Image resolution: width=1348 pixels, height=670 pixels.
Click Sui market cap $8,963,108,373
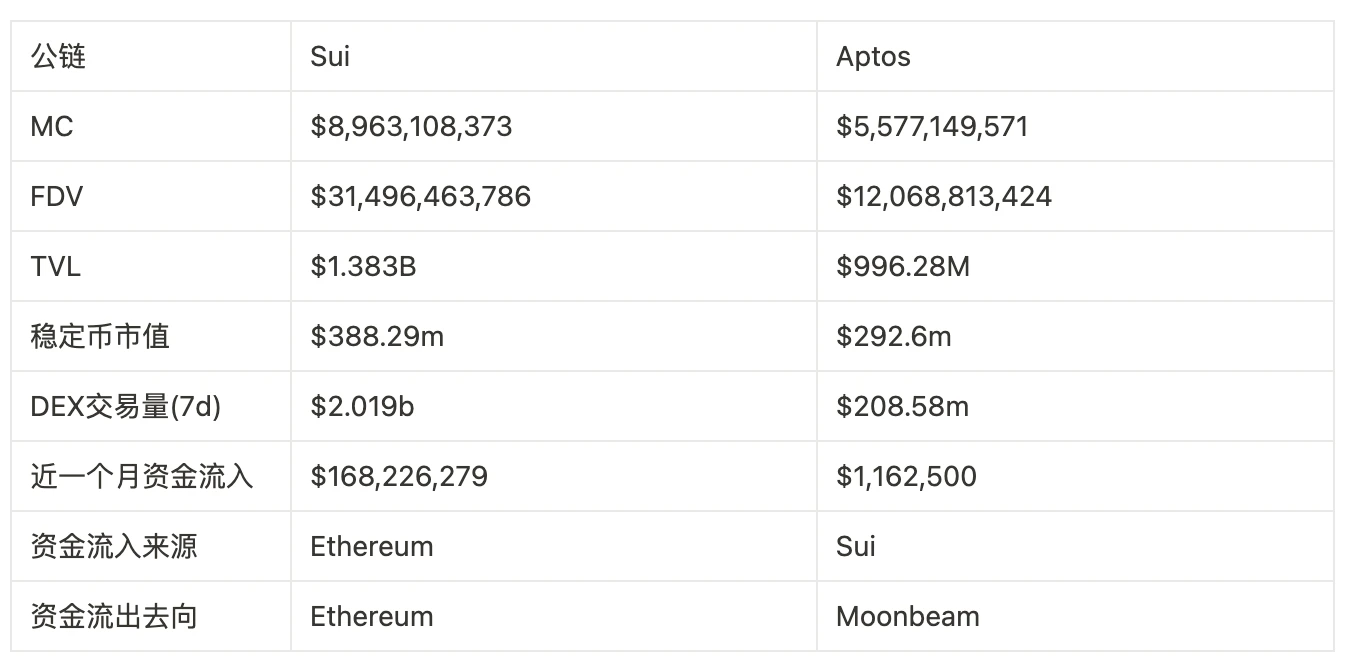pos(411,127)
